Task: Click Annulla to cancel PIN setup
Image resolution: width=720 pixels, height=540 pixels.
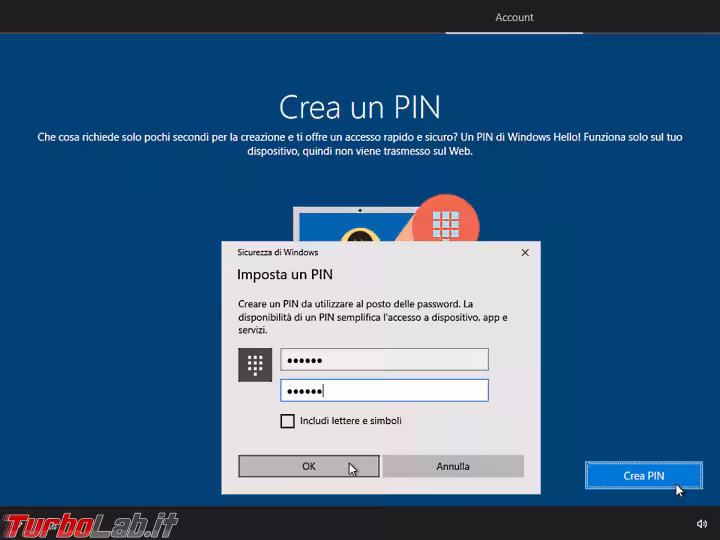Action: pyautogui.click(x=453, y=466)
